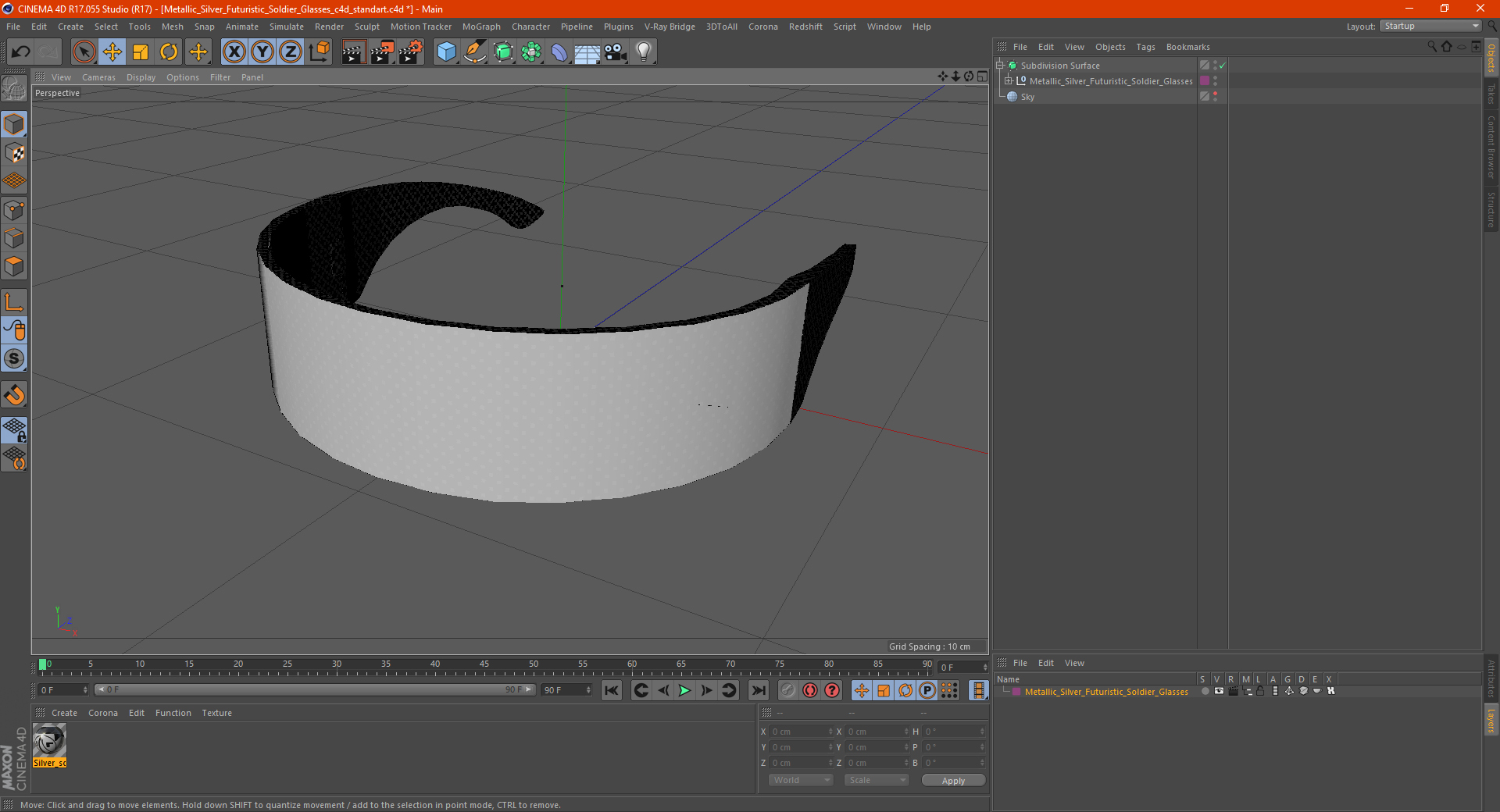Render to Picture Viewer icon

[x=382, y=52]
